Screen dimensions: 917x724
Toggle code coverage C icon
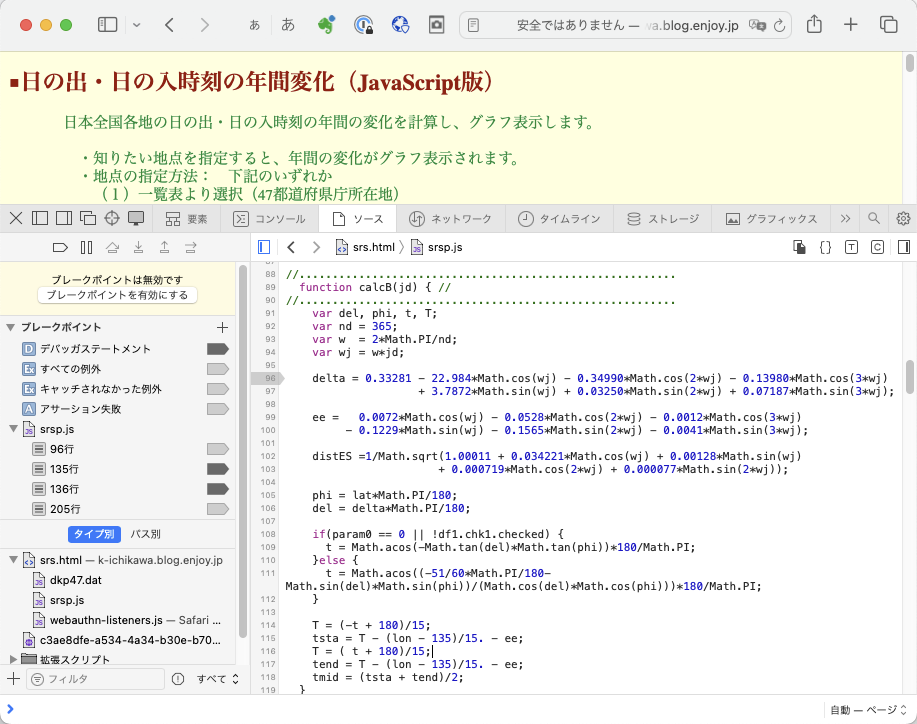877,247
